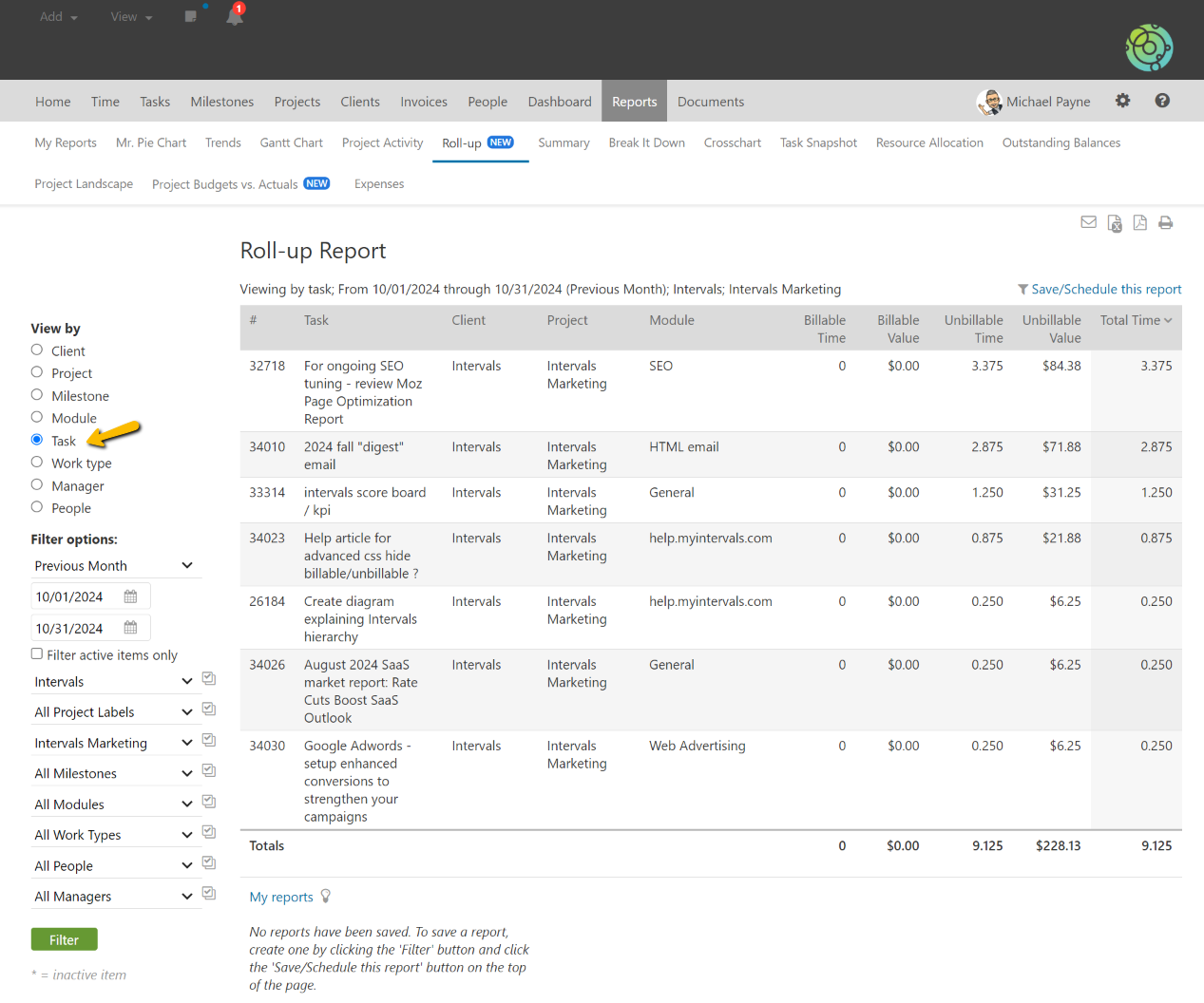Export the report as PDF icon
1204x1003 pixels.
1139,222
